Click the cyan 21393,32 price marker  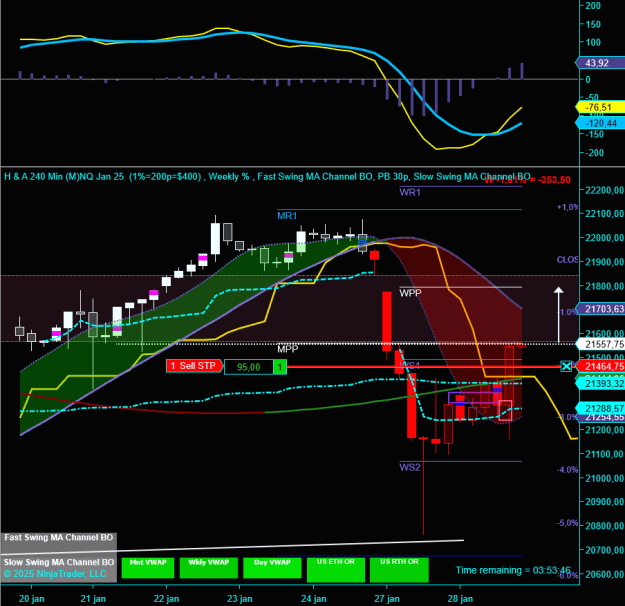(602, 384)
